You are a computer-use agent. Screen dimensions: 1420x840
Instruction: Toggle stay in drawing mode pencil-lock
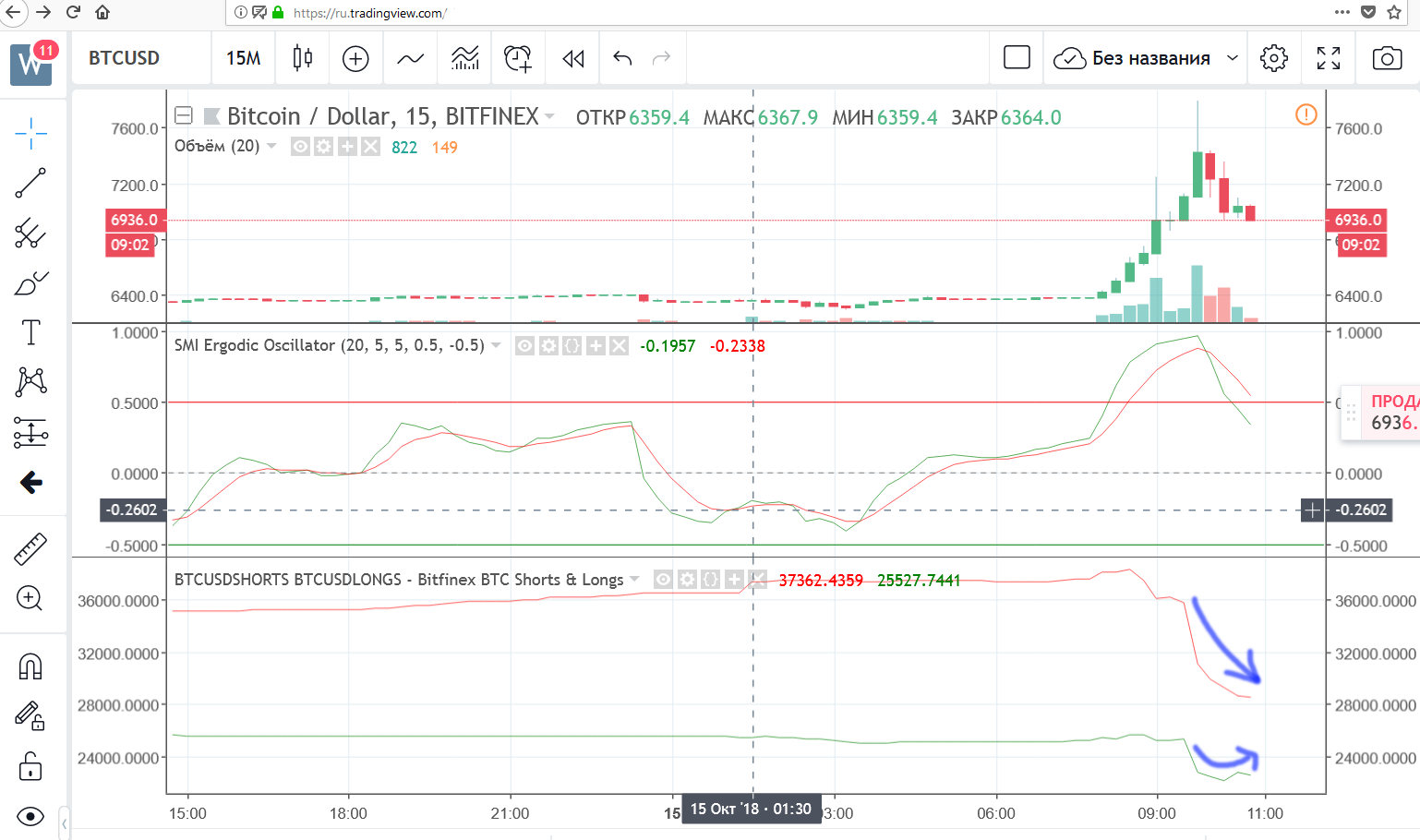tap(30, 715)
